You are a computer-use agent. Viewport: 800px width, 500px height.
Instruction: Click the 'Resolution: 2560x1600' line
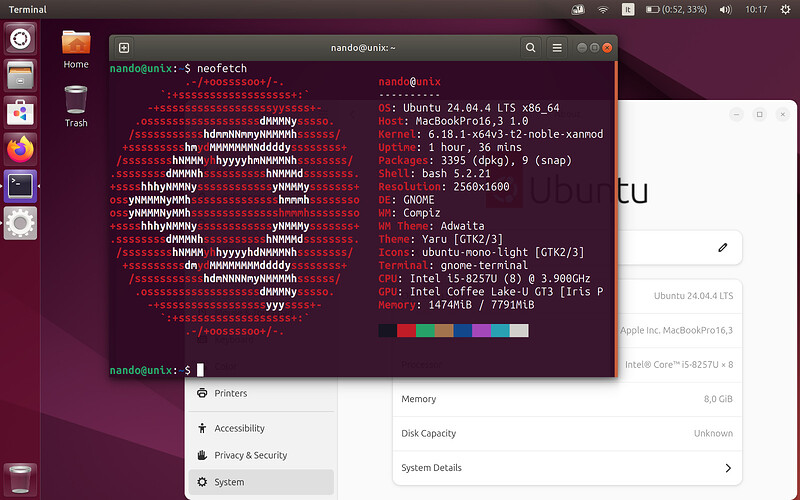tap(444, 187)
